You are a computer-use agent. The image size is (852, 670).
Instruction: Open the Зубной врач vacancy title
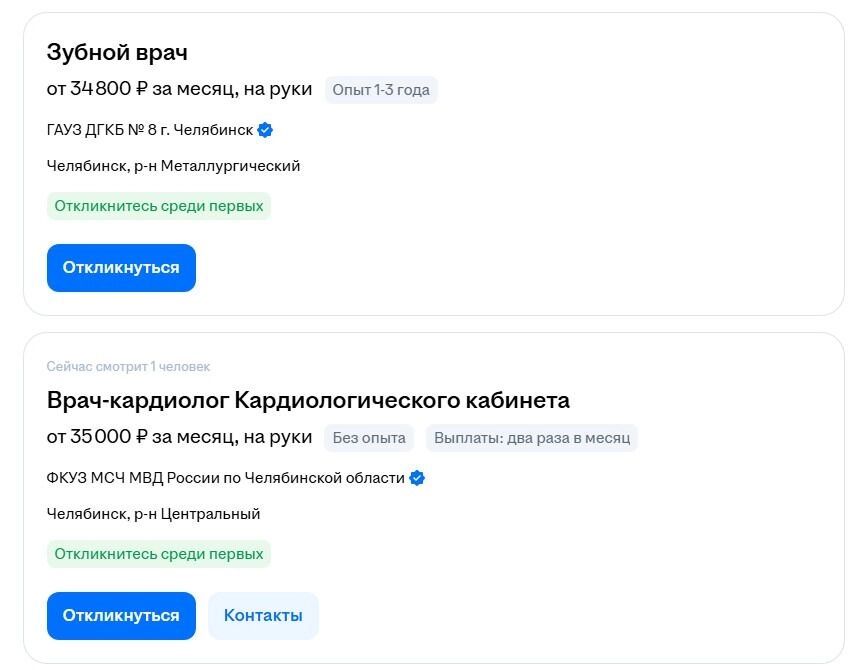[x=117, y=52]
